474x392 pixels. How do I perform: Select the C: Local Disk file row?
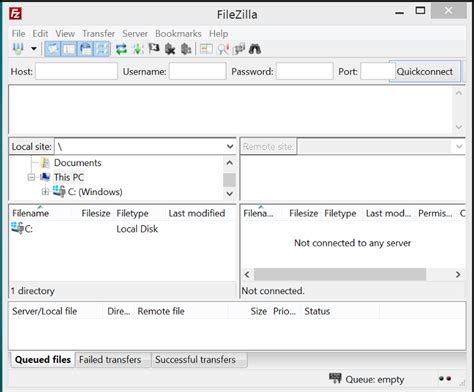click(x=122, y=229)
